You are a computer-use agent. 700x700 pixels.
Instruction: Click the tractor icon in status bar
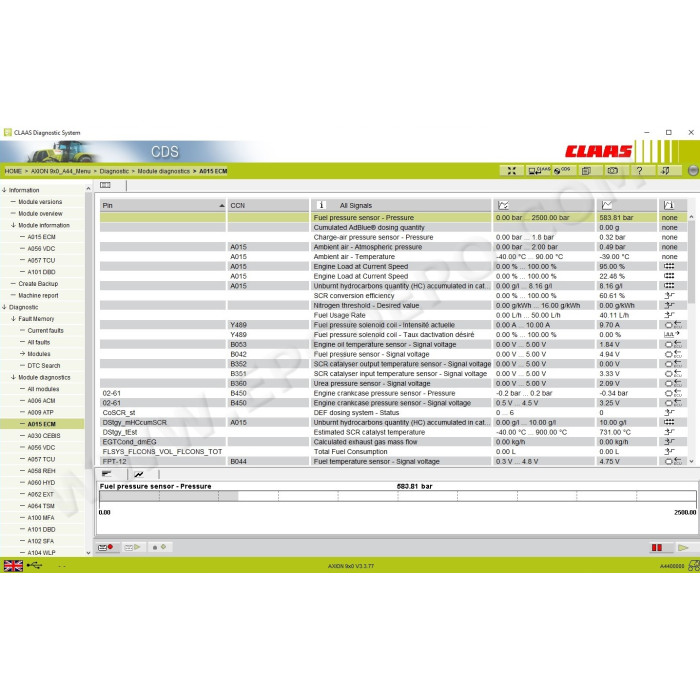(693, 566)
